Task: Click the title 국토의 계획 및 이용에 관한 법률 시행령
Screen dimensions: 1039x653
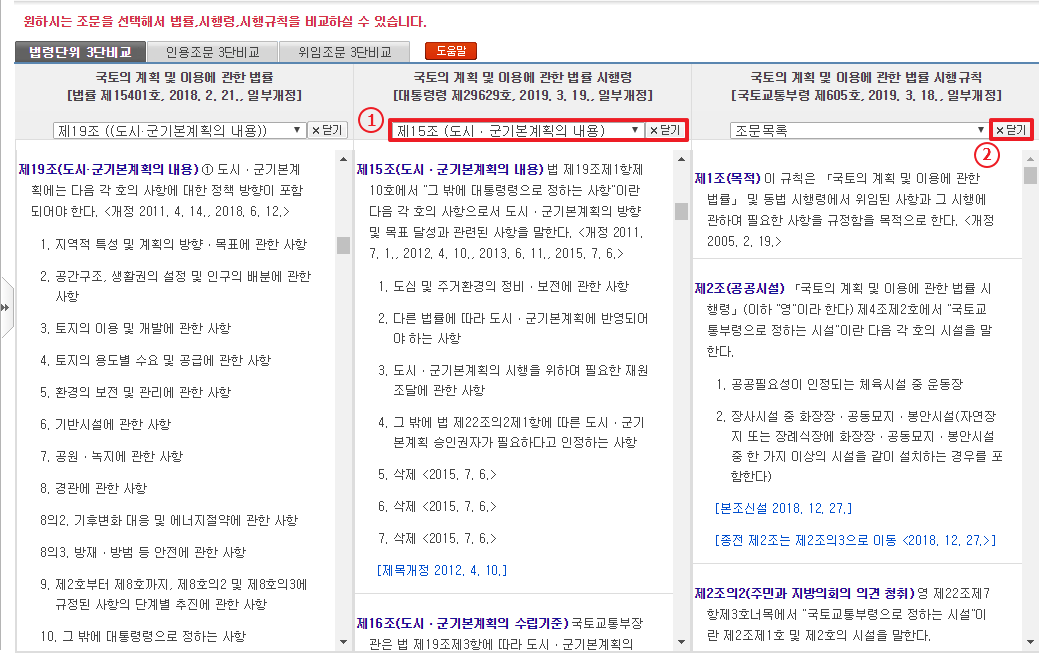Action: 523,78
